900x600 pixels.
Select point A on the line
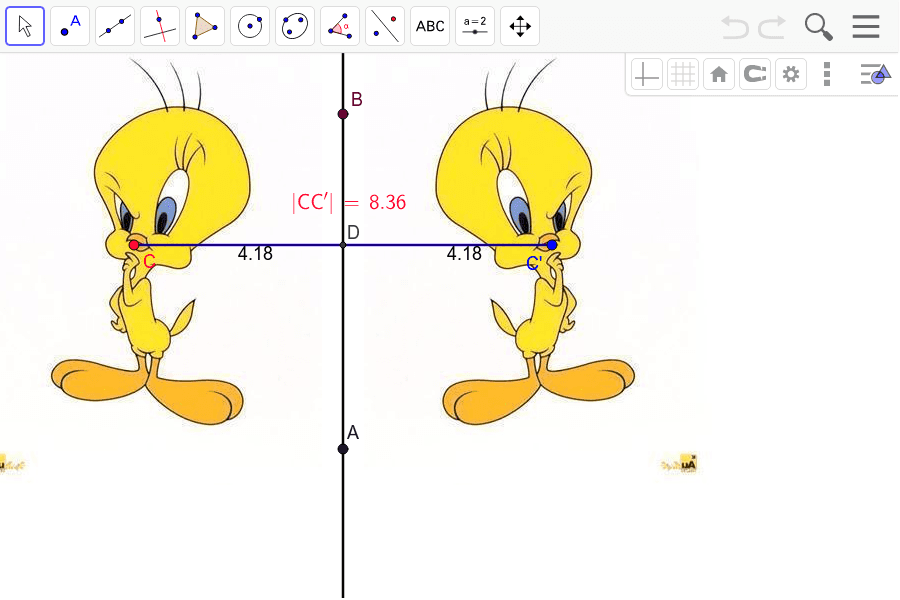(x=343, y=449)
